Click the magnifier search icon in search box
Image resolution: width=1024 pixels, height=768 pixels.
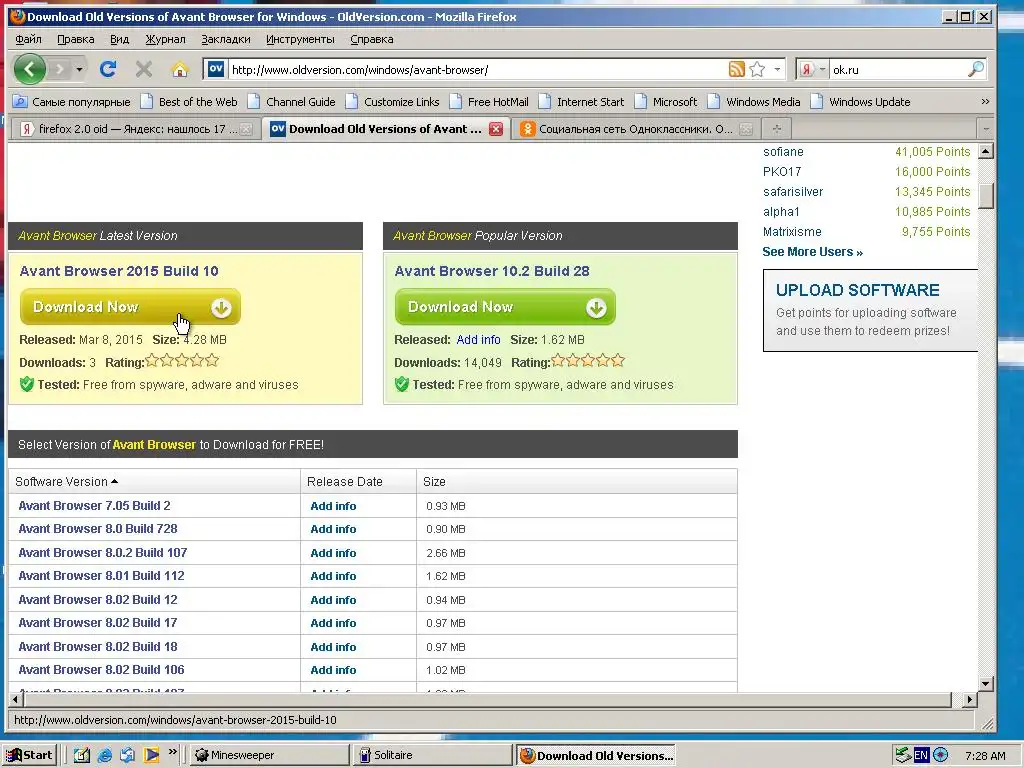point(976,69)
